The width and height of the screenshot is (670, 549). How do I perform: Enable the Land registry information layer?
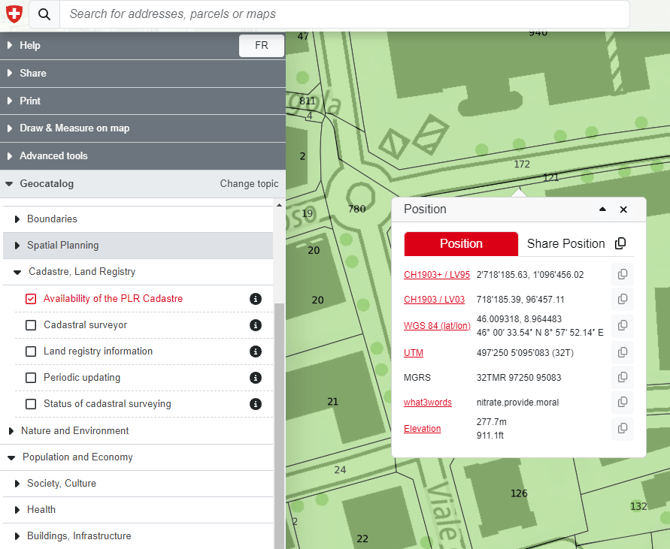coord(31,352)
